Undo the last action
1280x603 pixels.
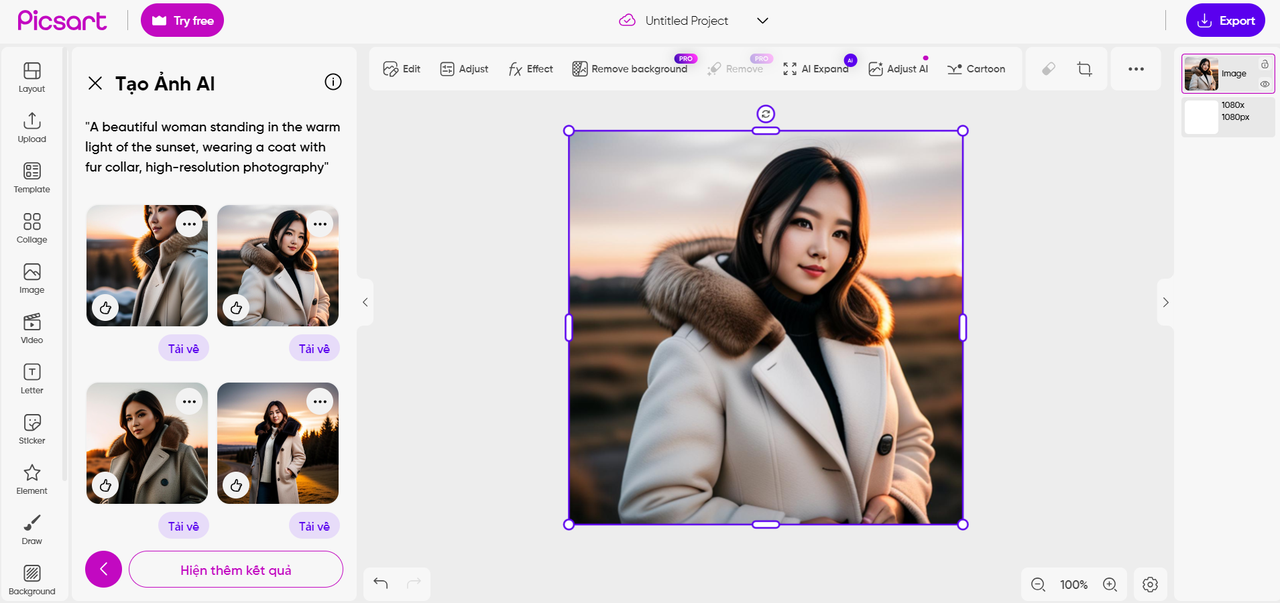click(381, 583)
